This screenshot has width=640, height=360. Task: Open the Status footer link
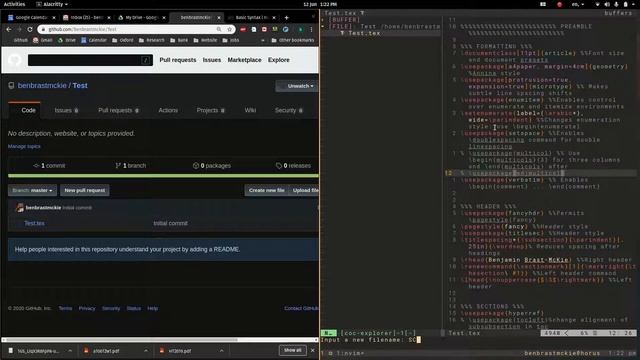tap(133, 308)
